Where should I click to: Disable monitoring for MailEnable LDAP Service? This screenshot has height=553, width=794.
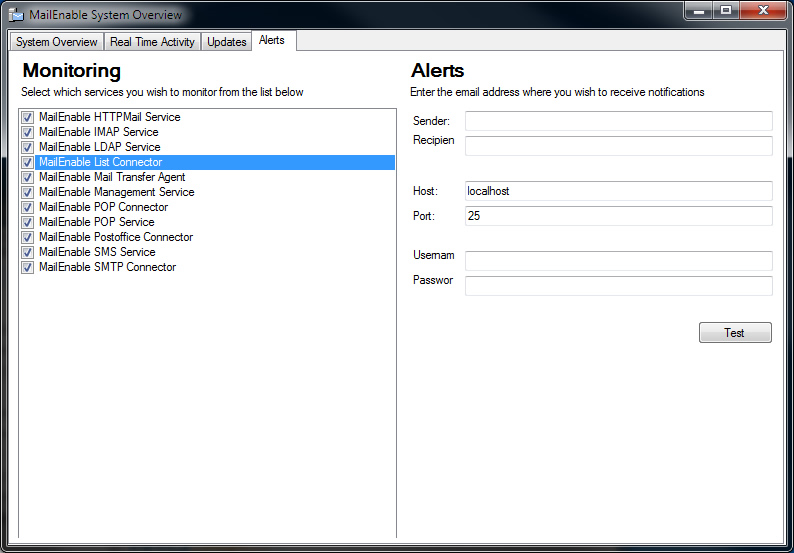pos(27,147)
